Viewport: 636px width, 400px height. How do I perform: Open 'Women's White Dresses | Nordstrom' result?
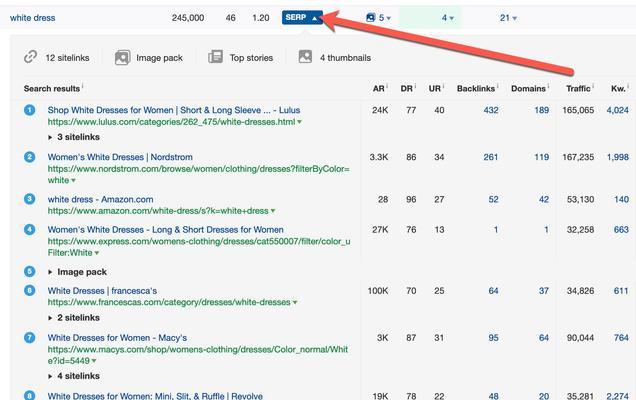click(120, 157)
